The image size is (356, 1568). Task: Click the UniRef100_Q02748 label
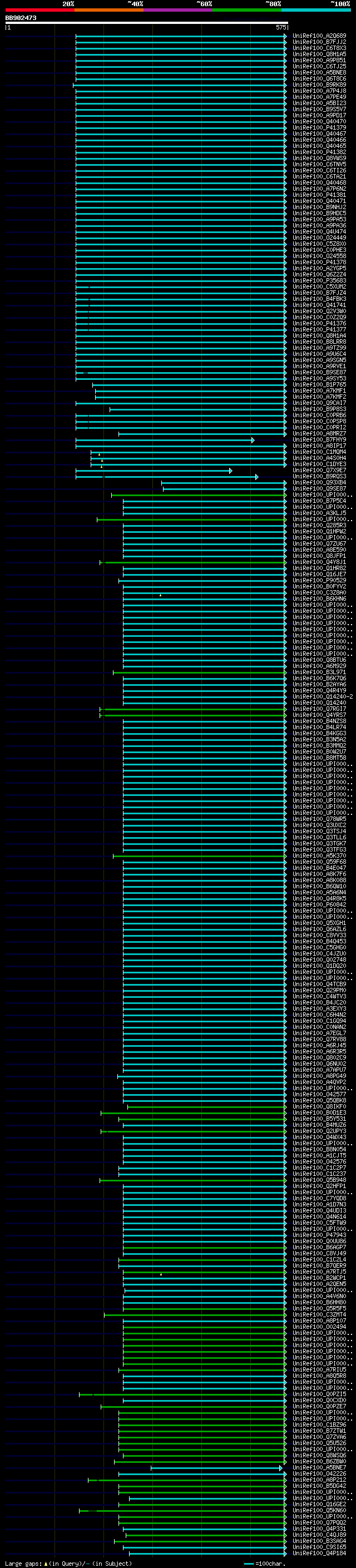pyautogui.click(x=319, y=959)
